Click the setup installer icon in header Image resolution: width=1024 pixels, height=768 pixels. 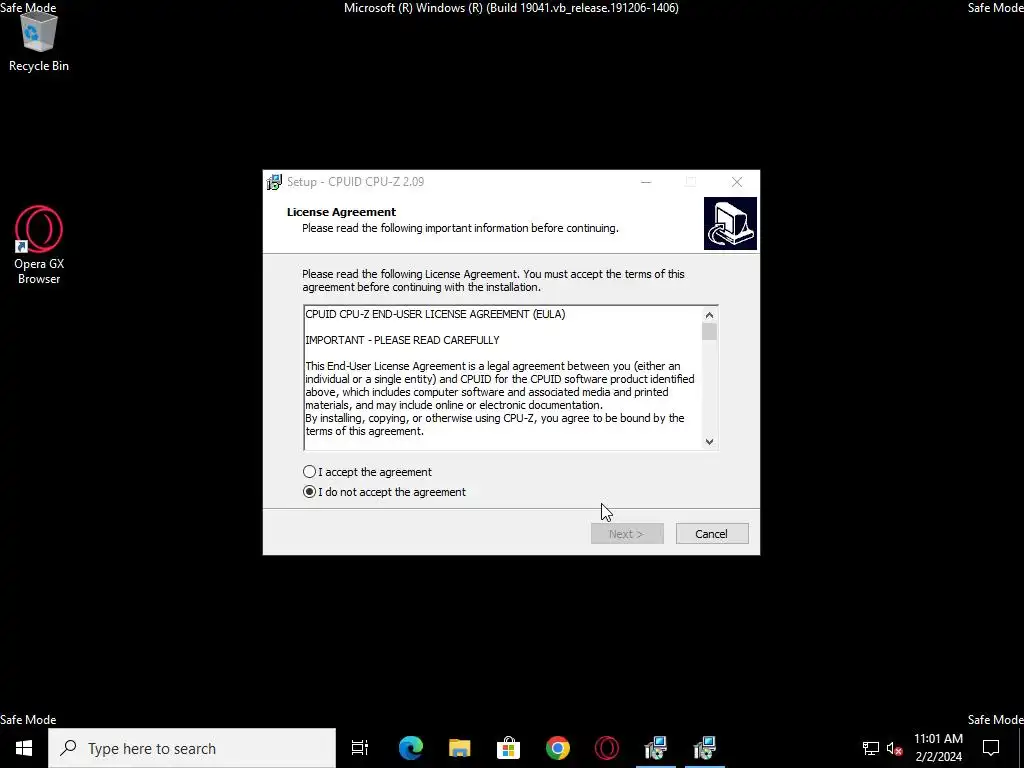[x=730, y=223]
